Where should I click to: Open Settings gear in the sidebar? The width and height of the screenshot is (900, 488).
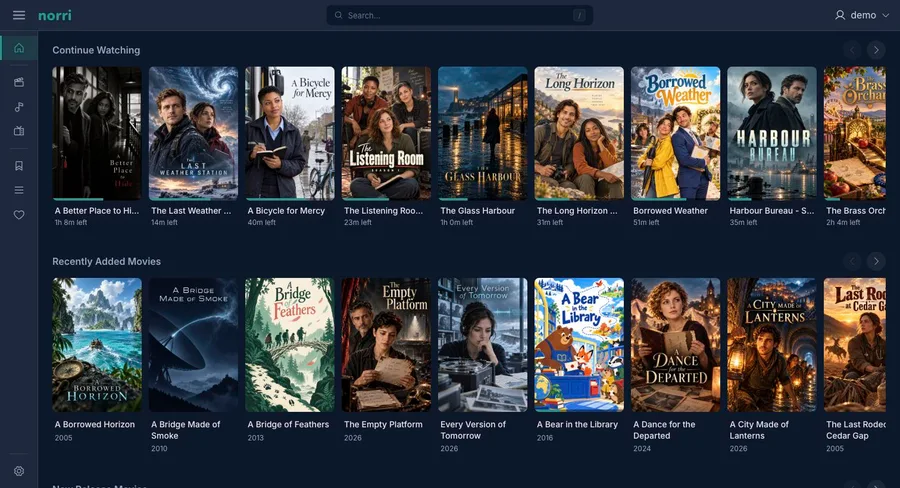[19, 471]
